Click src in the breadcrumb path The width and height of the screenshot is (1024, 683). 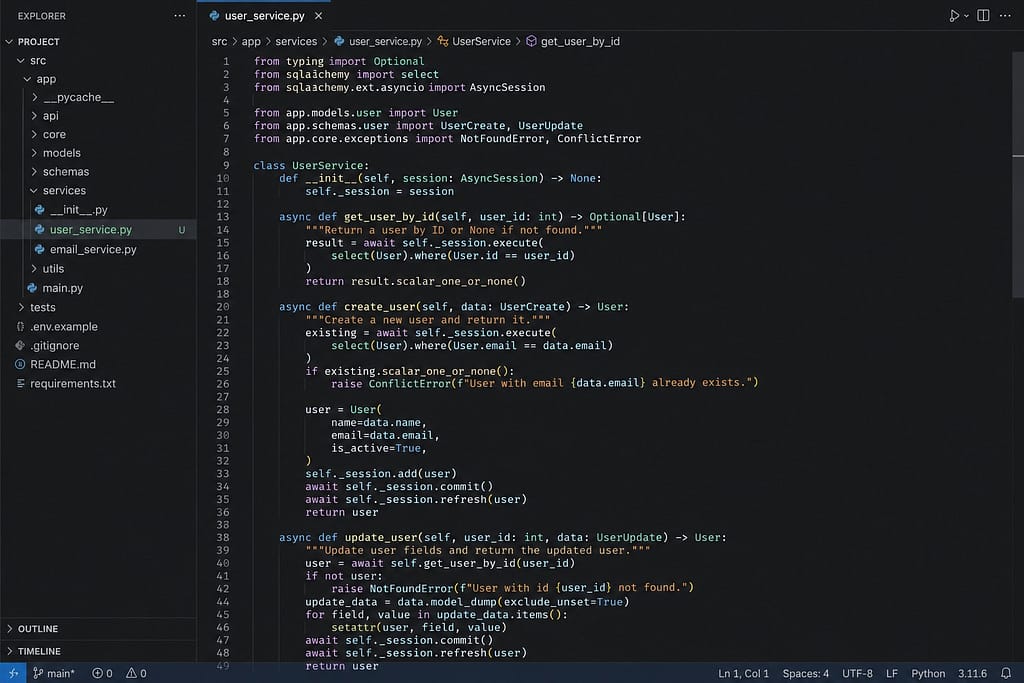(x=219, y=41)
